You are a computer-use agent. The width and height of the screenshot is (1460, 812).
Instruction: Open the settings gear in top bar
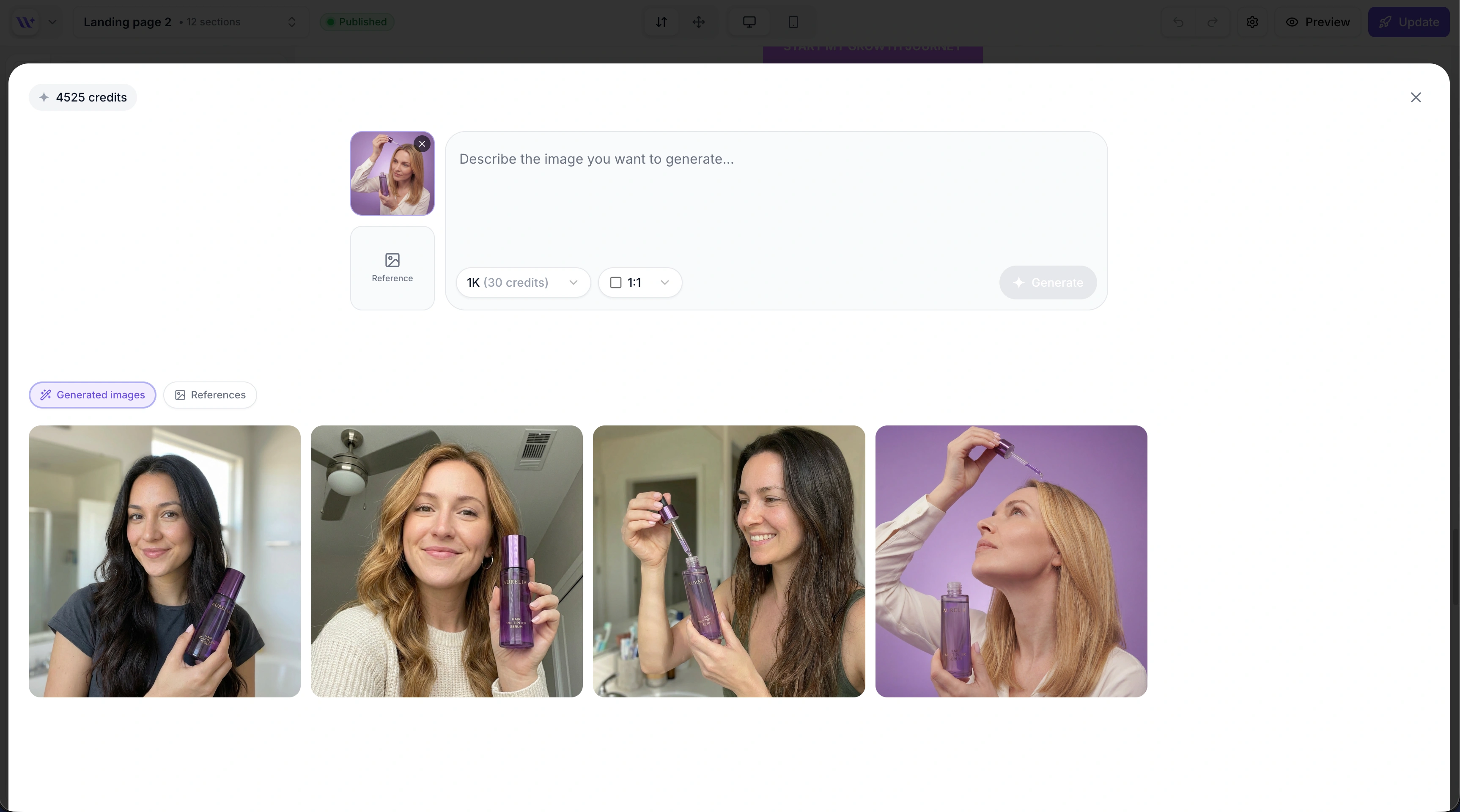pos(1252,22)
